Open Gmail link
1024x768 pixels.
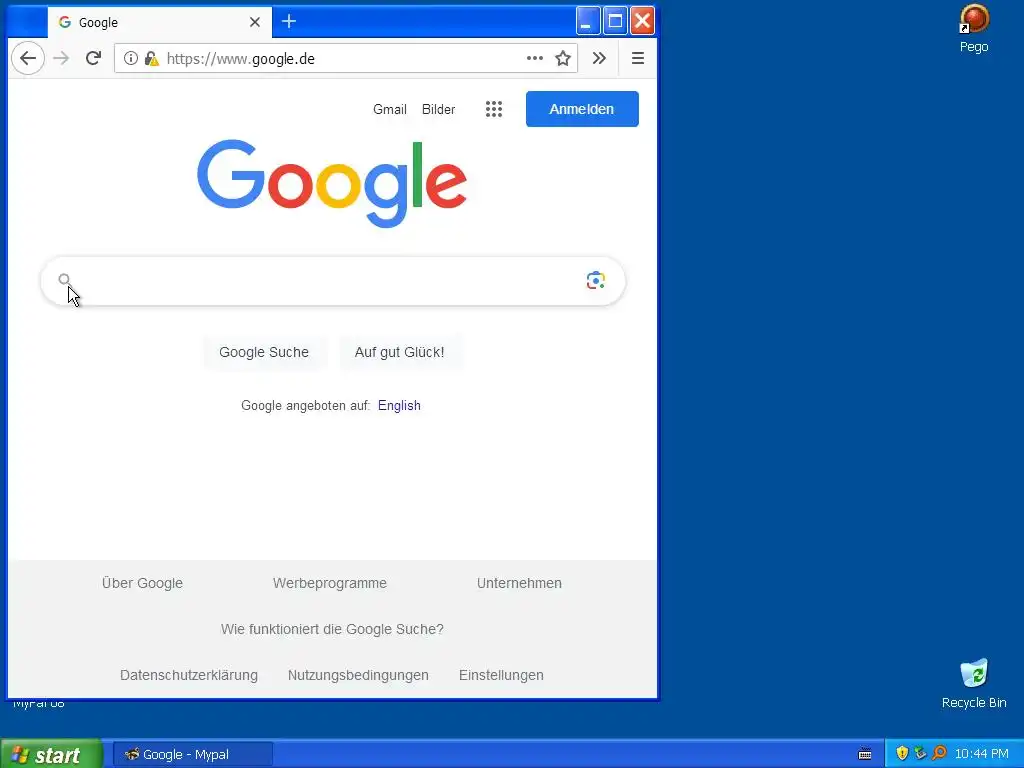390,109
